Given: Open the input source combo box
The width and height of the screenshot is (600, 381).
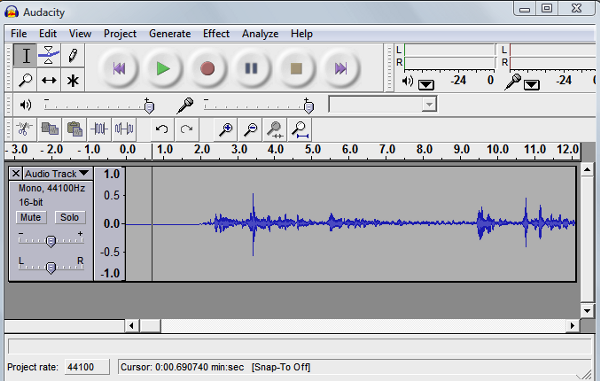Looking at the screenshot, I should point(383,104).
